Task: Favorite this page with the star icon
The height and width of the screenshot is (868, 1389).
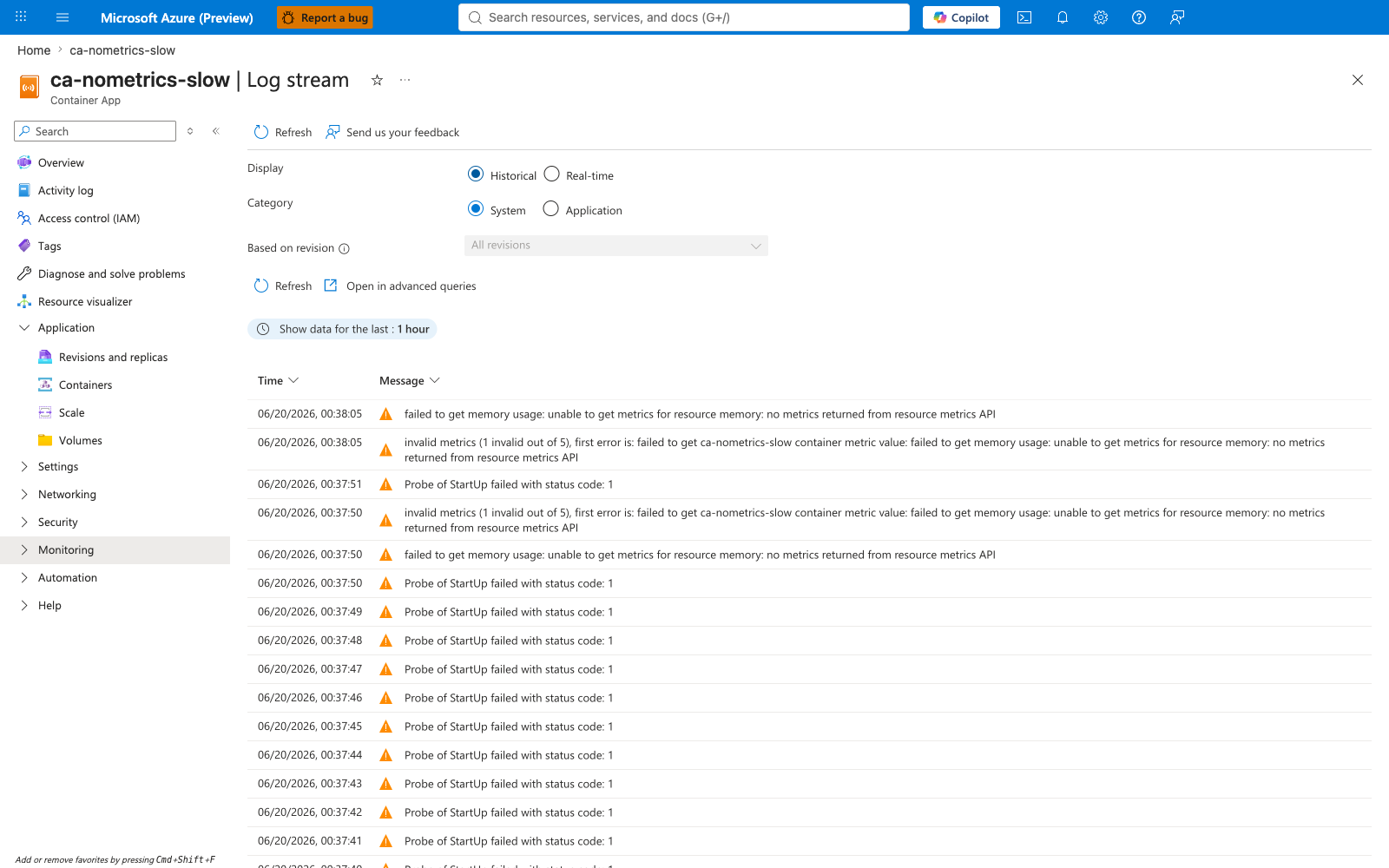Action: (377, 80)
